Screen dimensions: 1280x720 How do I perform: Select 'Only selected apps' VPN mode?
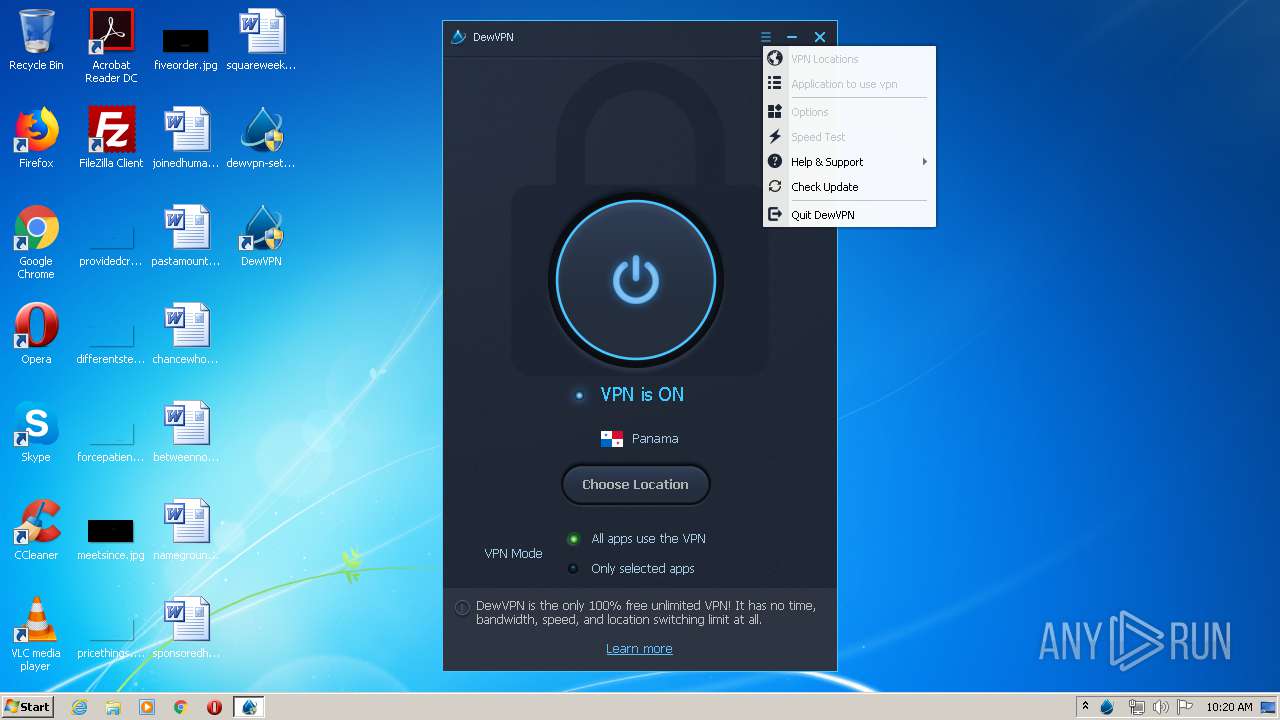coord(632,568)
